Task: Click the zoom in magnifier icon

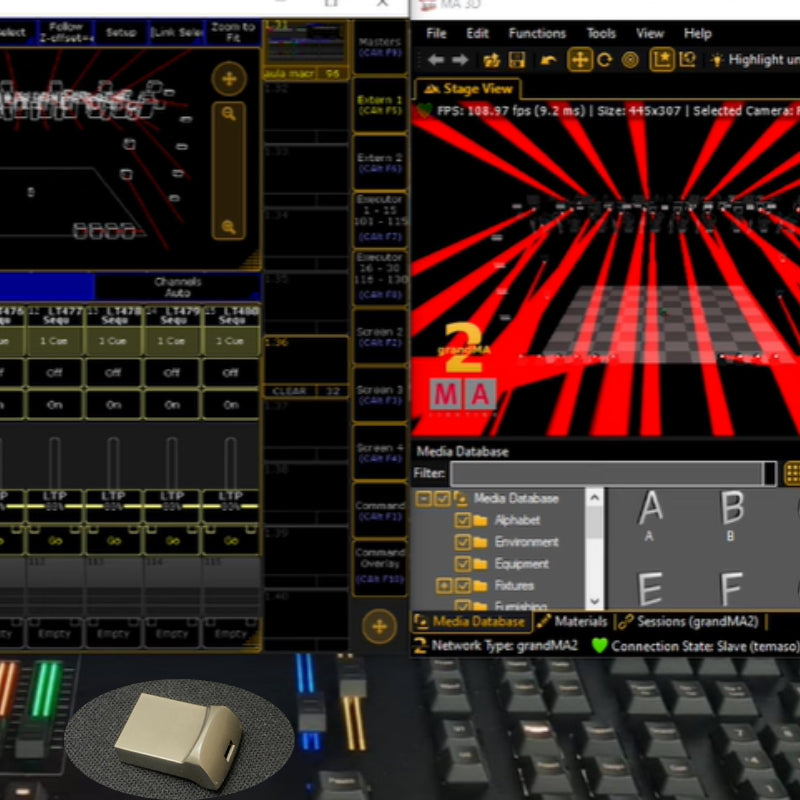Action: point(229,114)
